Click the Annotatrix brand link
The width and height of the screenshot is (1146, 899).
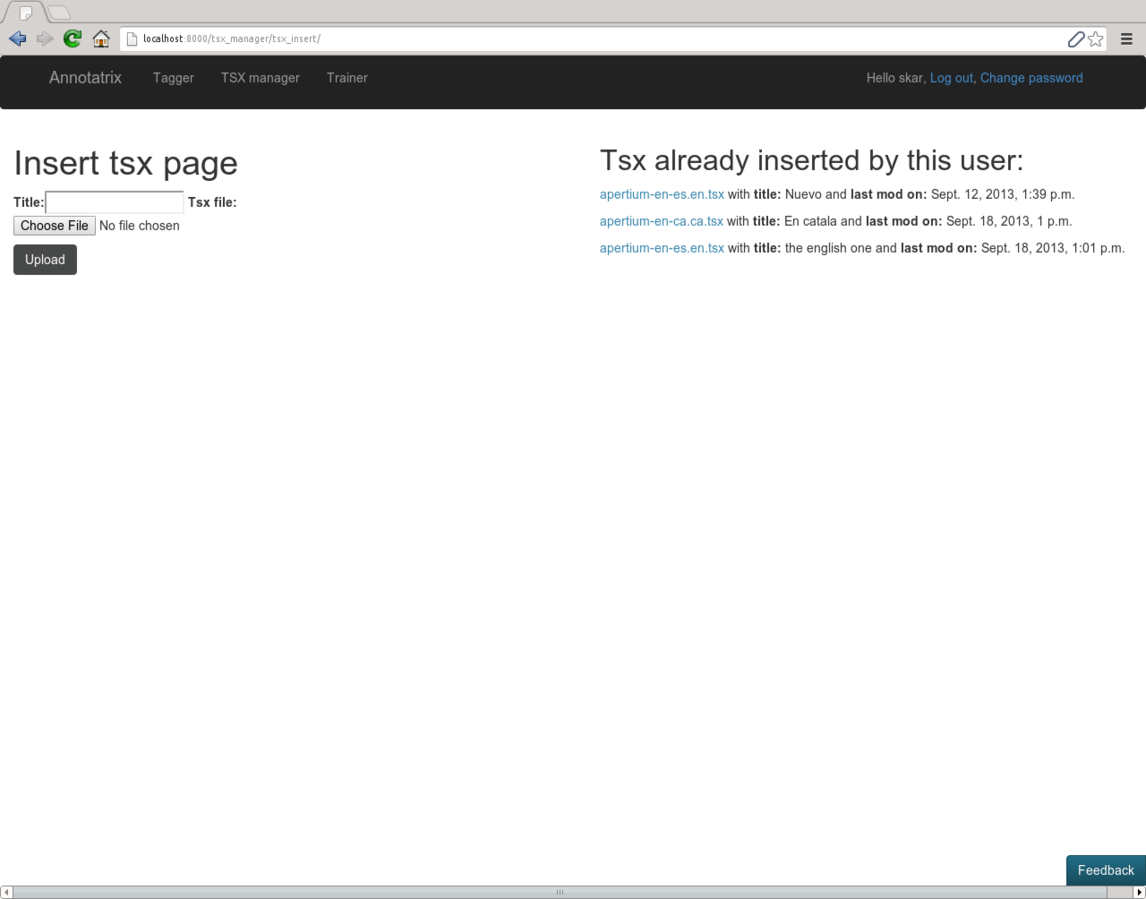[x=85, y=78]
